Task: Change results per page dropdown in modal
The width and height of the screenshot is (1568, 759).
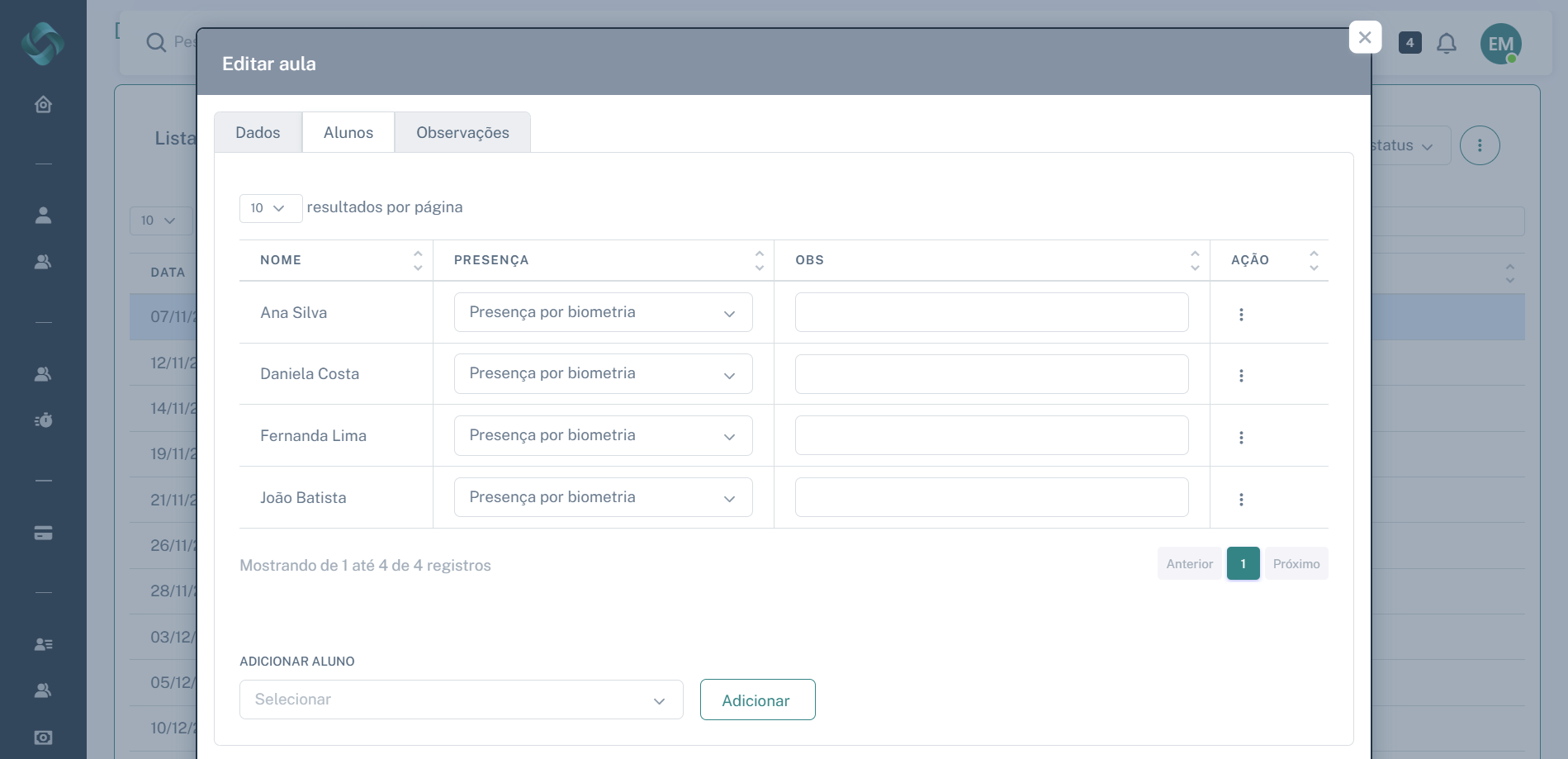Action: coord(269,208)
